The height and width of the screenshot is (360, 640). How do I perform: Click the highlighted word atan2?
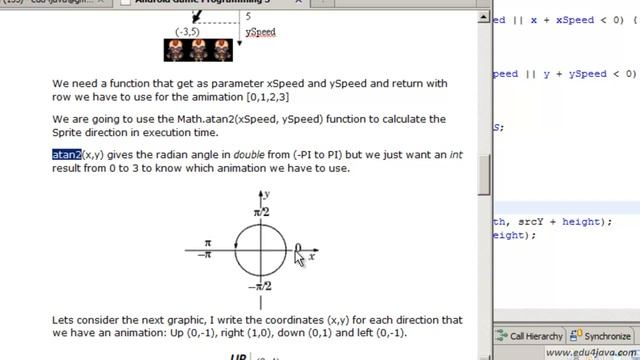pos(67,155)
